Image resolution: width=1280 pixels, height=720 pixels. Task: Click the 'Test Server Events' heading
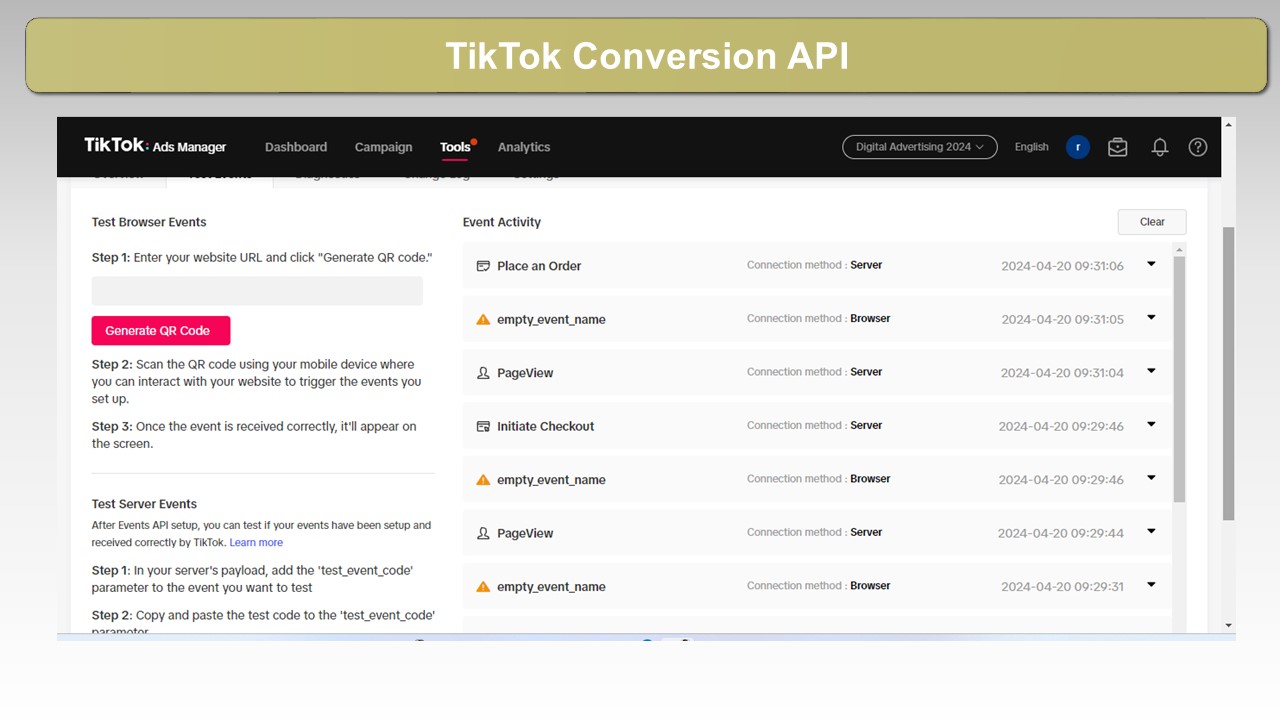pyautogui.click(x=144, y=504)
